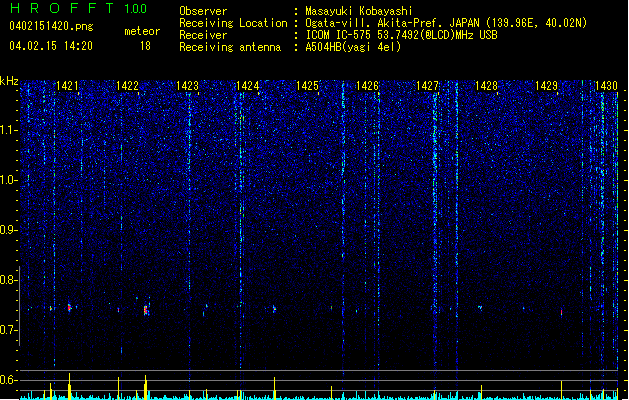Viewport: 629px width, 400px height.
Task: Click the 0.8 kHz frequency tick label
Action: (x=9, y=280)
